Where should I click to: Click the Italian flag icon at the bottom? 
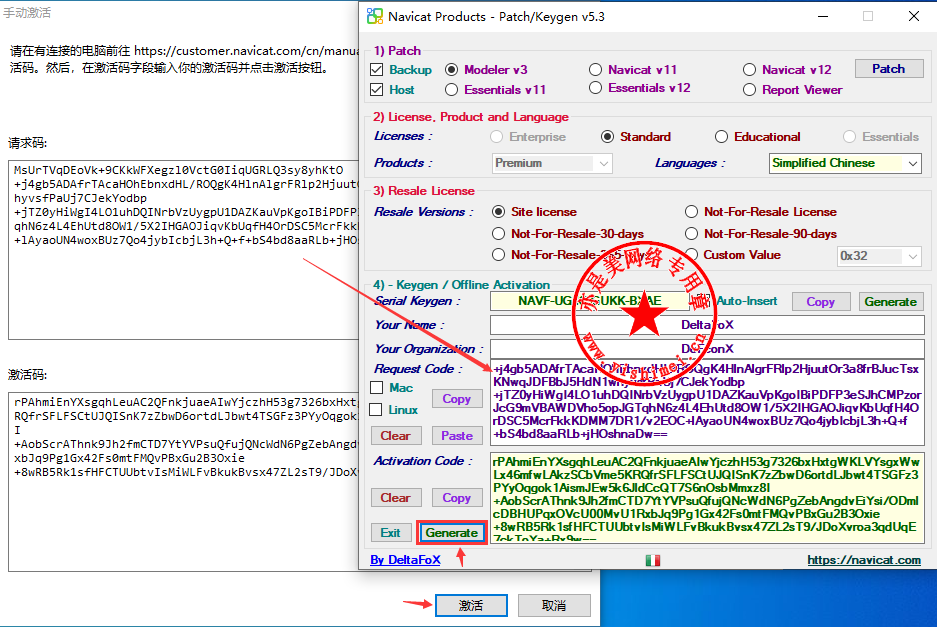coord(653,560)
